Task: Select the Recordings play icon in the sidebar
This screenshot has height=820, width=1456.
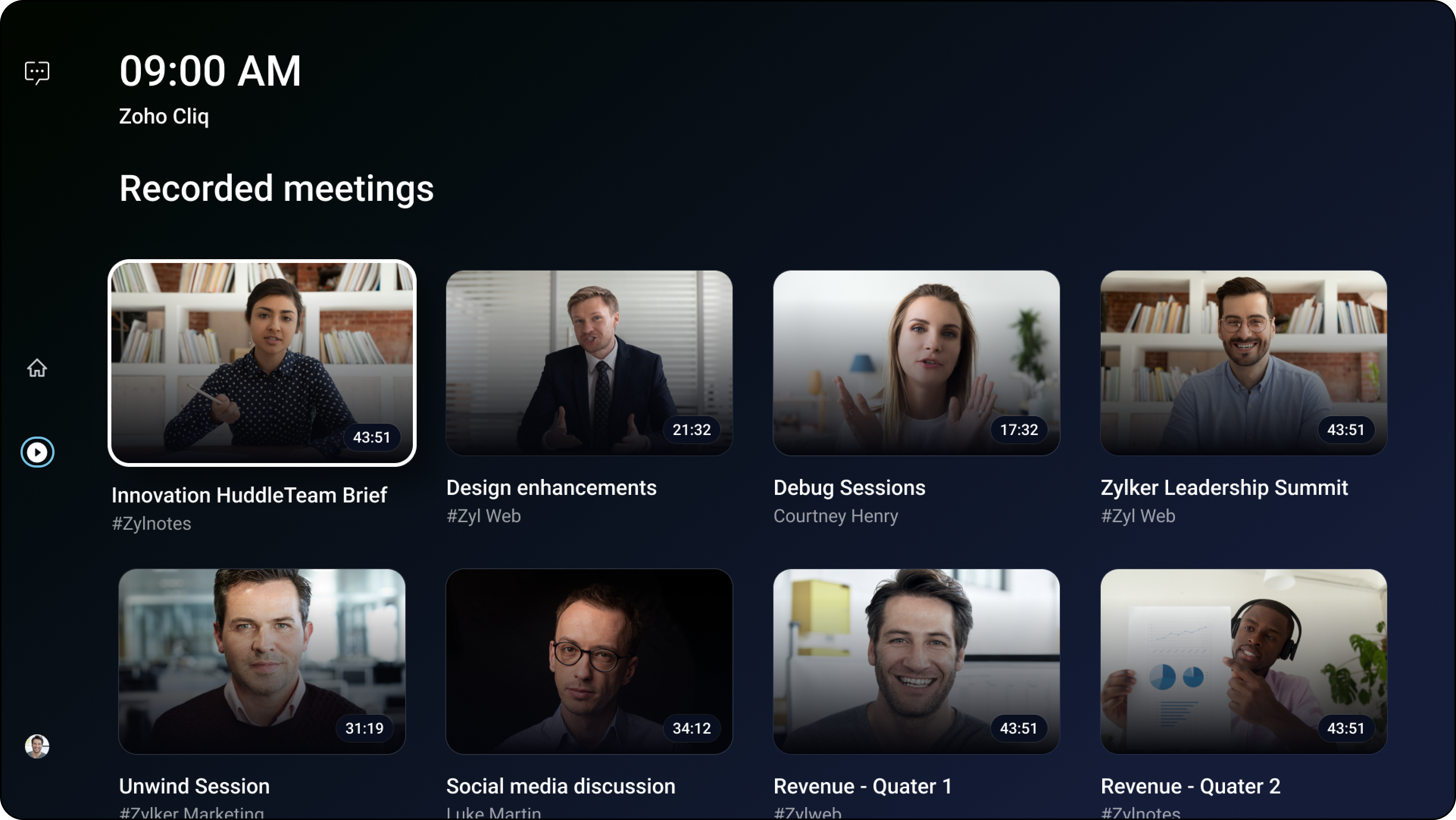Action: click(x=37, y=452)
